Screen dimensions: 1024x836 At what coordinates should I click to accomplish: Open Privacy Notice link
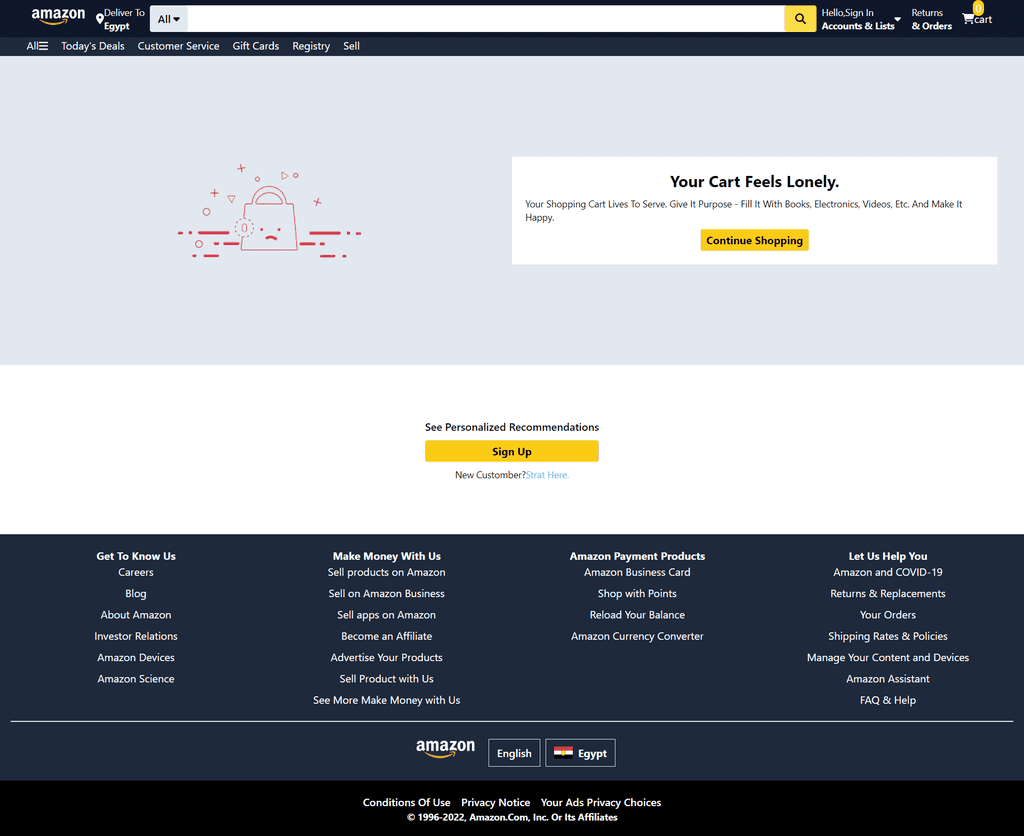pyautogui.click(x=496, y=802)
